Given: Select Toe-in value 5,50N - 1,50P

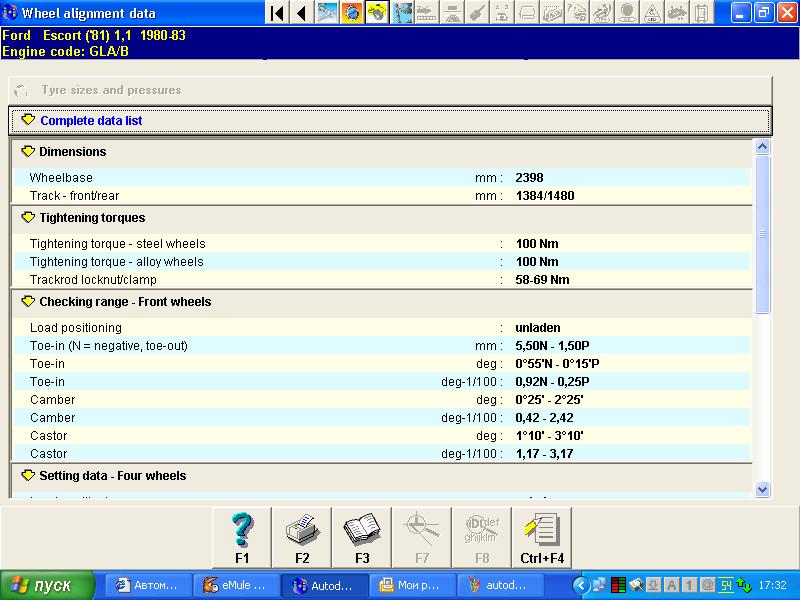Looking at the screenshot, I should click(x=553, y=346).
